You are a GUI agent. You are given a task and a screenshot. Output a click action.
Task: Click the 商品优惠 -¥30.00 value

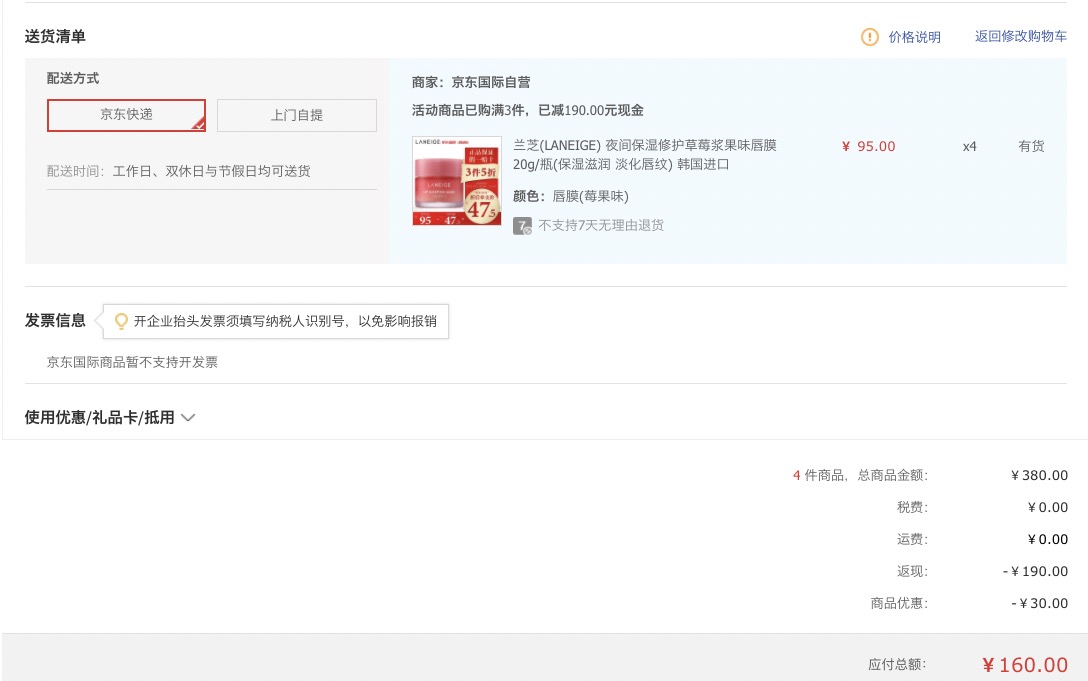click(x=1039, y=603)
